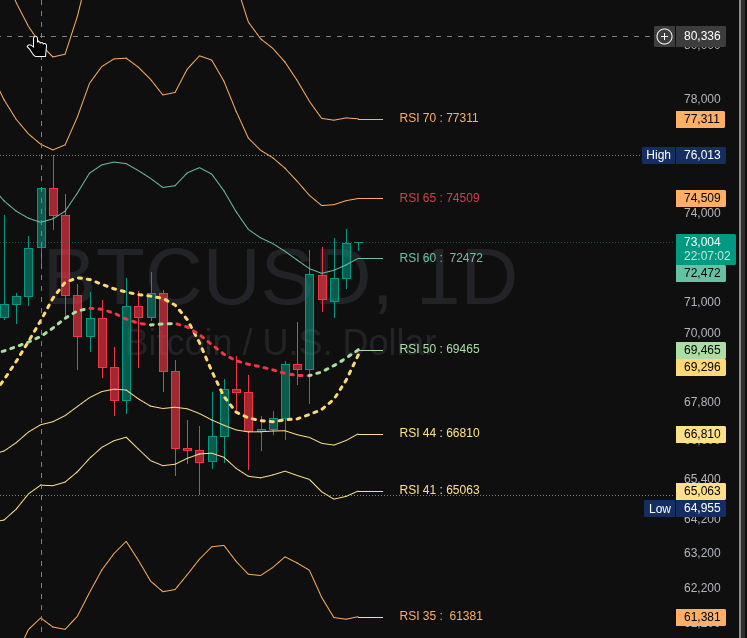Screen dimensions: 747x638
Task: Select the Low label tag
Action: 659,509
